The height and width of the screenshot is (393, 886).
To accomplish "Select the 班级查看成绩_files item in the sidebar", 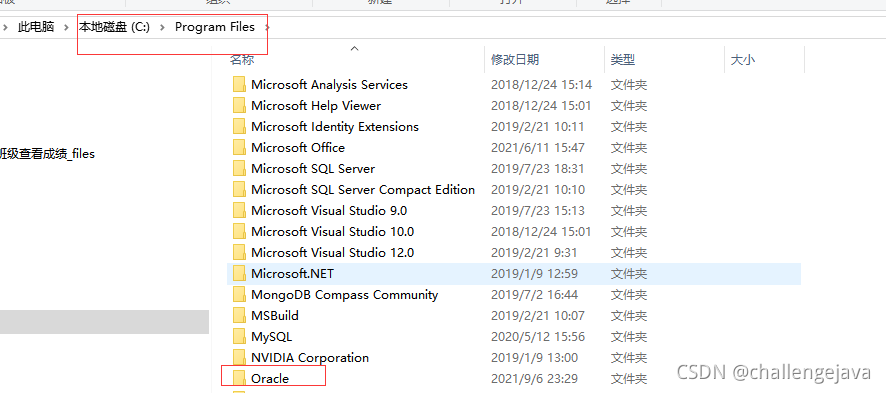I will (47, 154).
